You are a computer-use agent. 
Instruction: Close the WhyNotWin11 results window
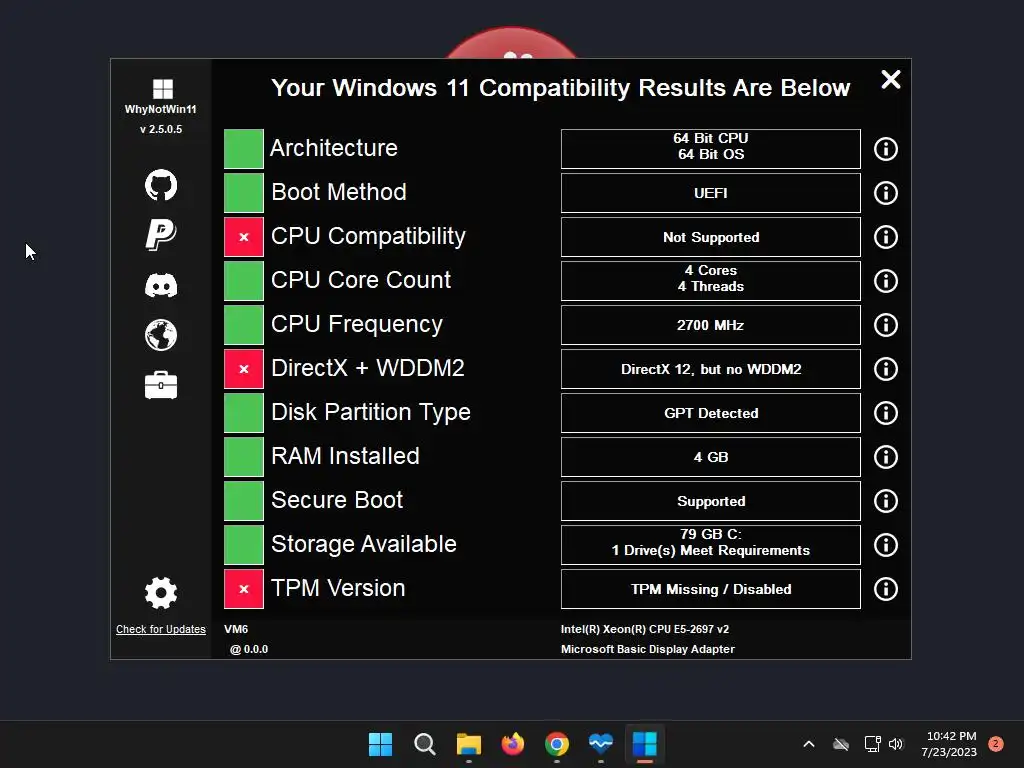(891, 80)
